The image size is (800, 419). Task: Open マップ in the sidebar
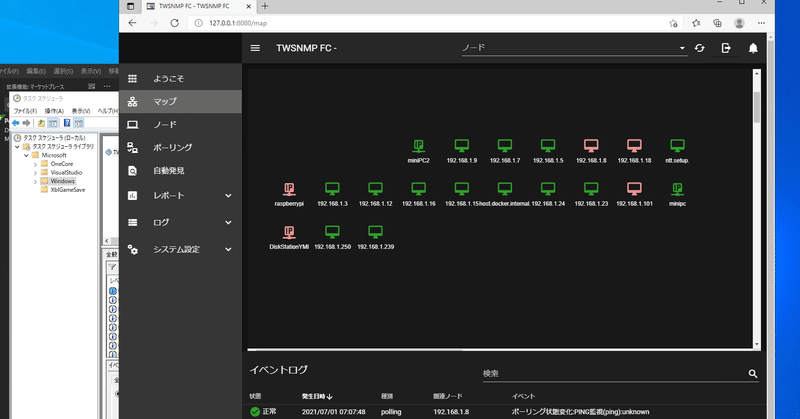[x=180, y=102]
